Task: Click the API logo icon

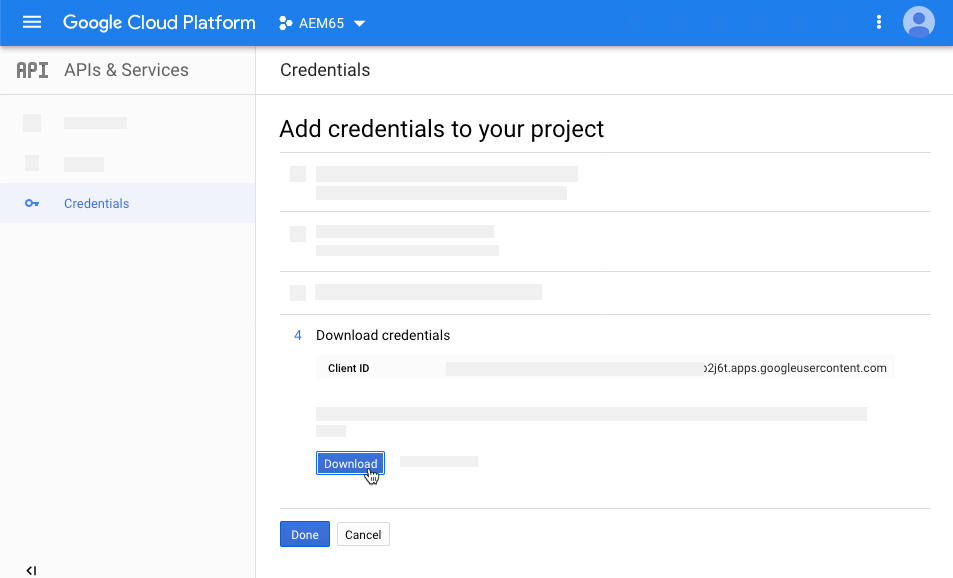Action: [32, 70]
